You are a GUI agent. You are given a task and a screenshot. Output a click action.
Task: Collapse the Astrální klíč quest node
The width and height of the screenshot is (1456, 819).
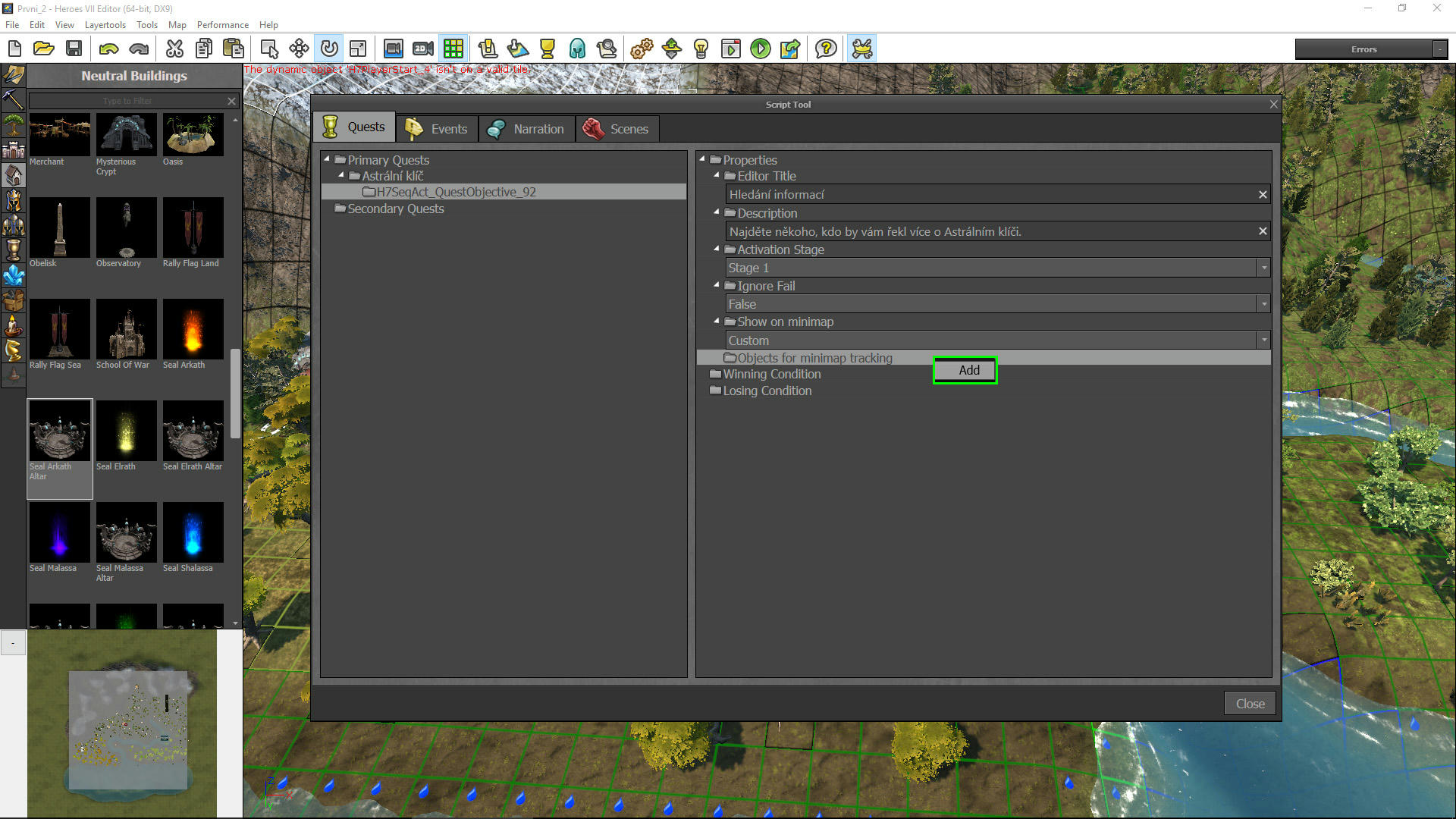tap(341, 175)
